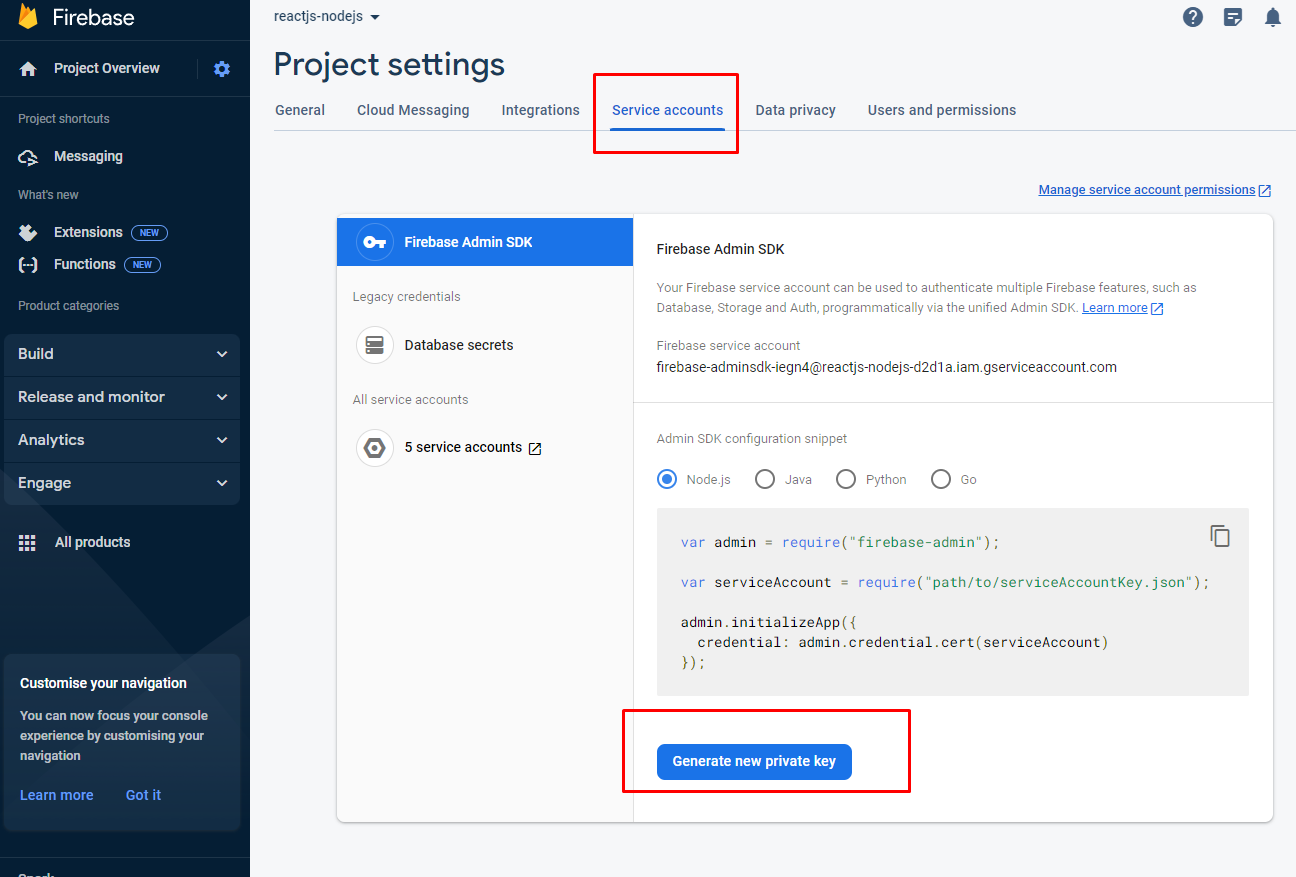Viewport: 1296px width, 877px height.
Task: Choose Go as the snippet language
Action: 941,479
